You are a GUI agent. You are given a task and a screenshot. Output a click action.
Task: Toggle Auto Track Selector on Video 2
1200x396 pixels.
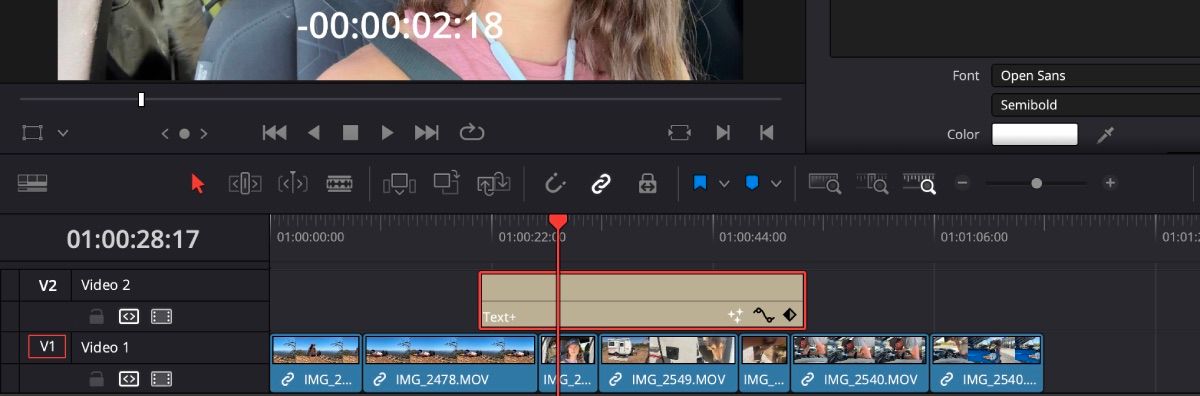[x=129, y=317]
